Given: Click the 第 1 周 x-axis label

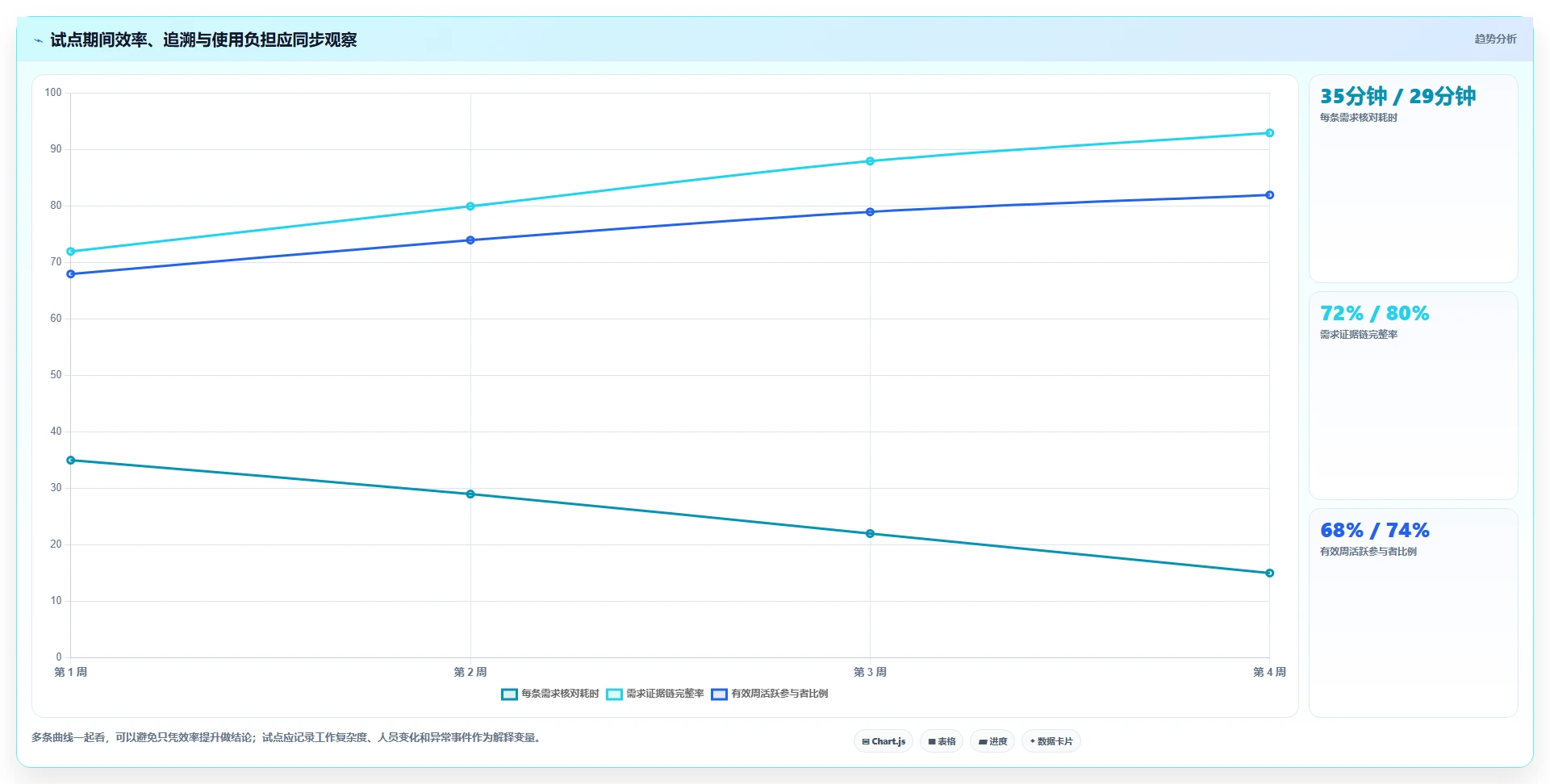Looking at the screenshot, I should click(71, 672).
